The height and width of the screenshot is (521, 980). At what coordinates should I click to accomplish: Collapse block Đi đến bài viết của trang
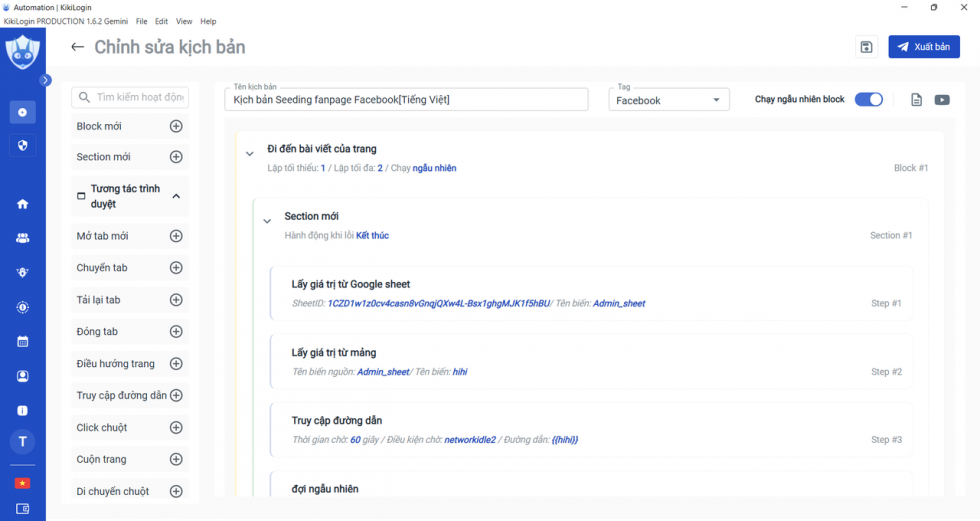249,154
